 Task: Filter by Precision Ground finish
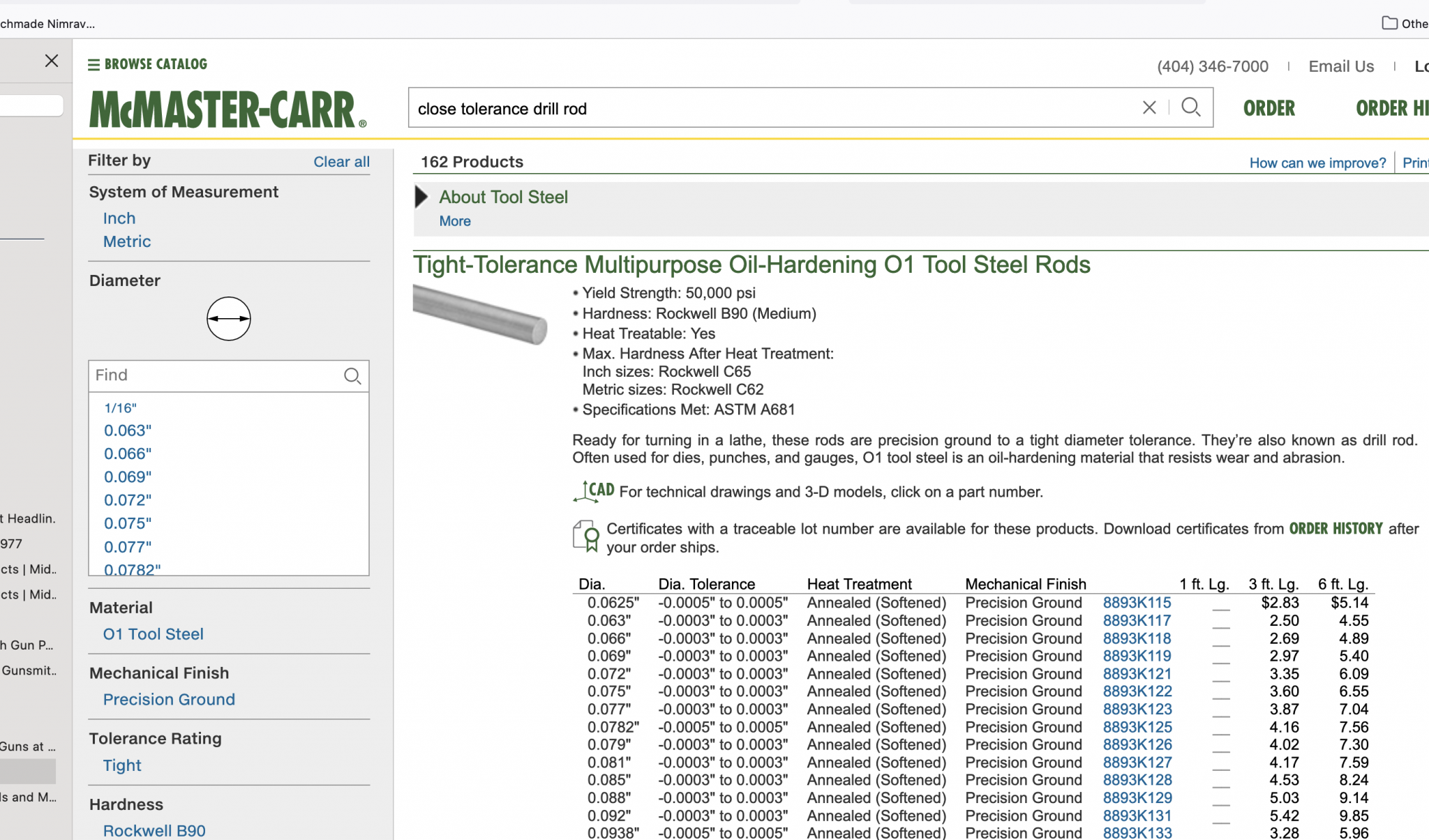169,700
